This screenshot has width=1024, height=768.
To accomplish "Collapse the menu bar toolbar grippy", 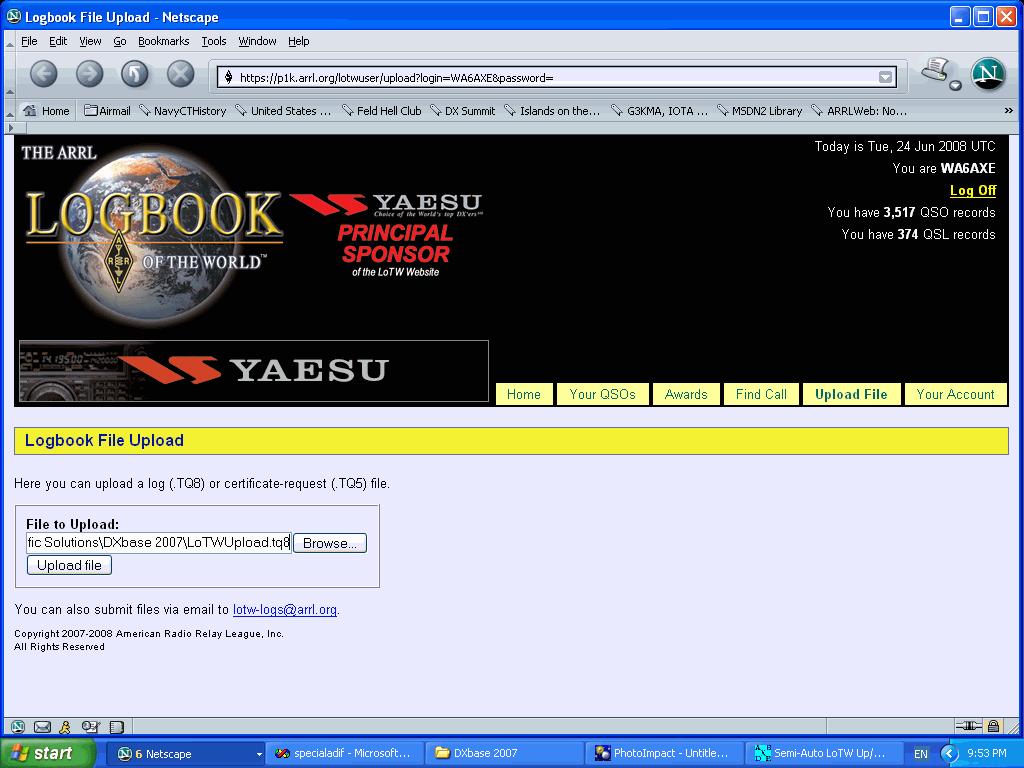I will 9,42.
